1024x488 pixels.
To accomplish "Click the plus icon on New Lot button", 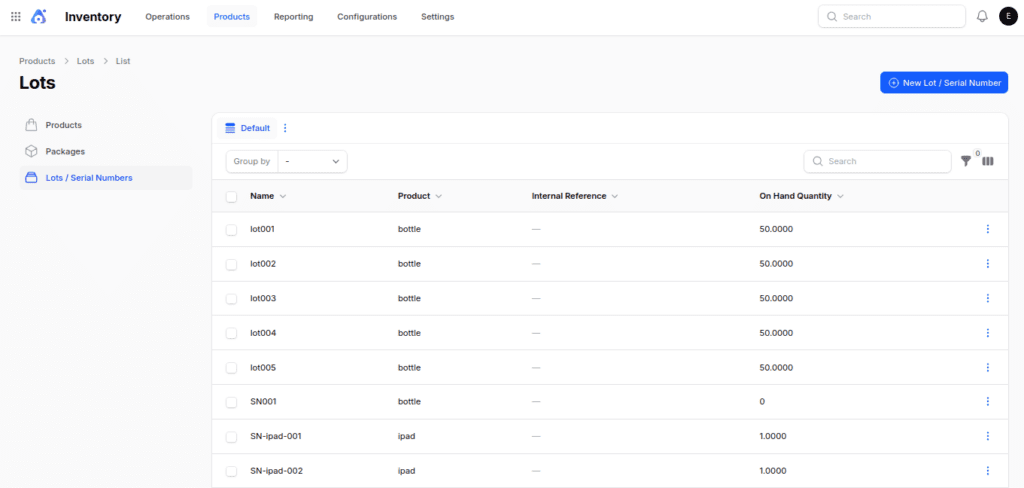I will 894,83.
